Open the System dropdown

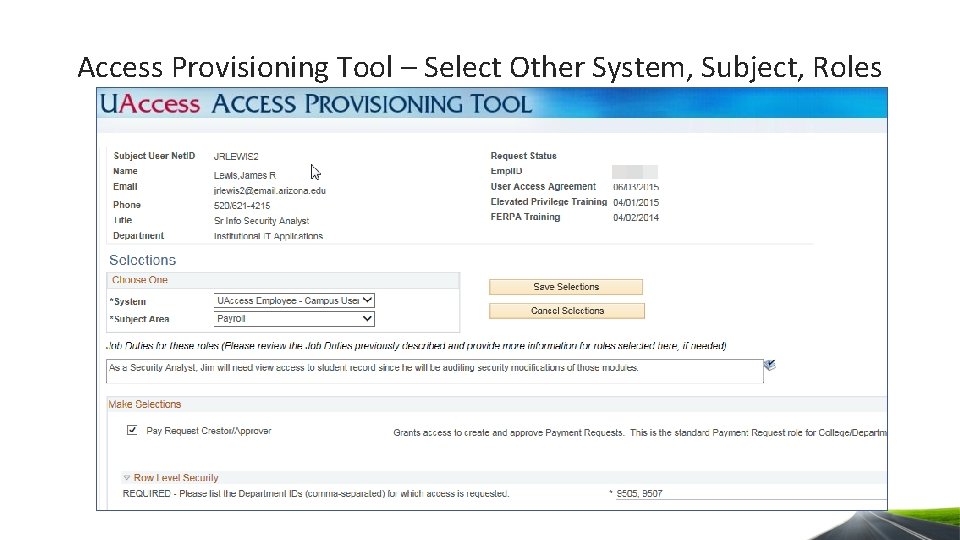pyautogui.click(x=294, y=301)
